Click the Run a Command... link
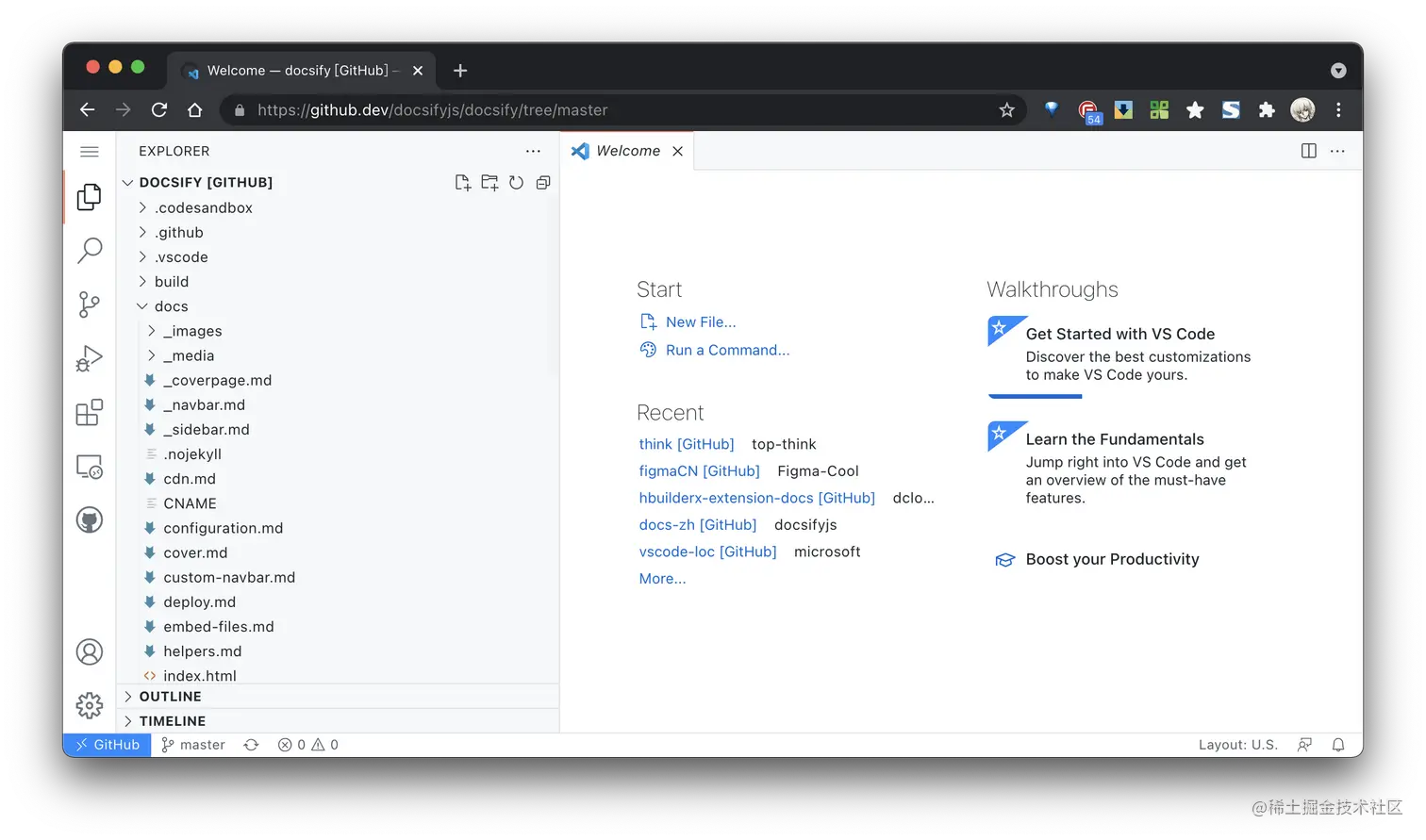 (x=728, y=351)
